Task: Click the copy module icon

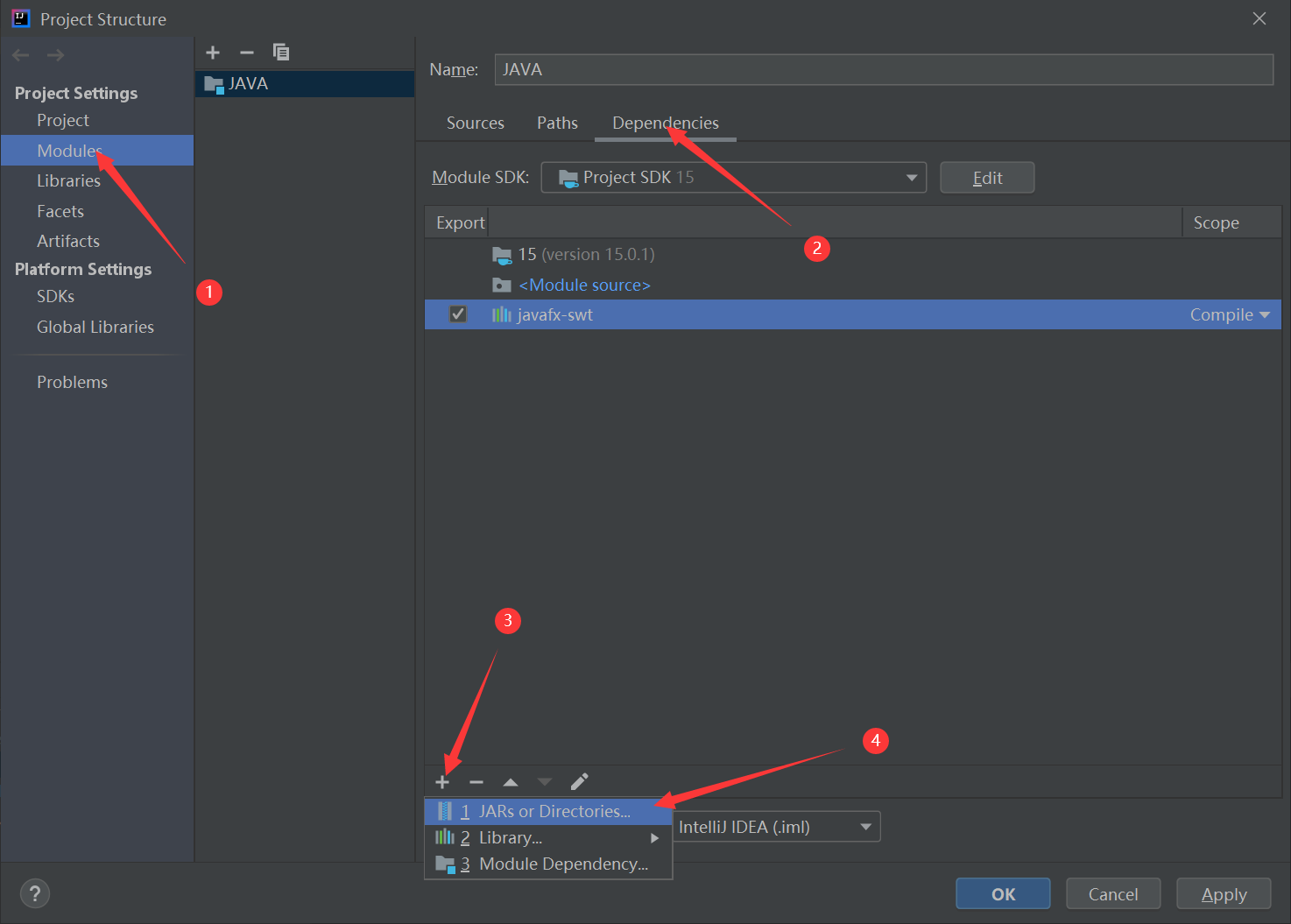Action: [281, 53]
